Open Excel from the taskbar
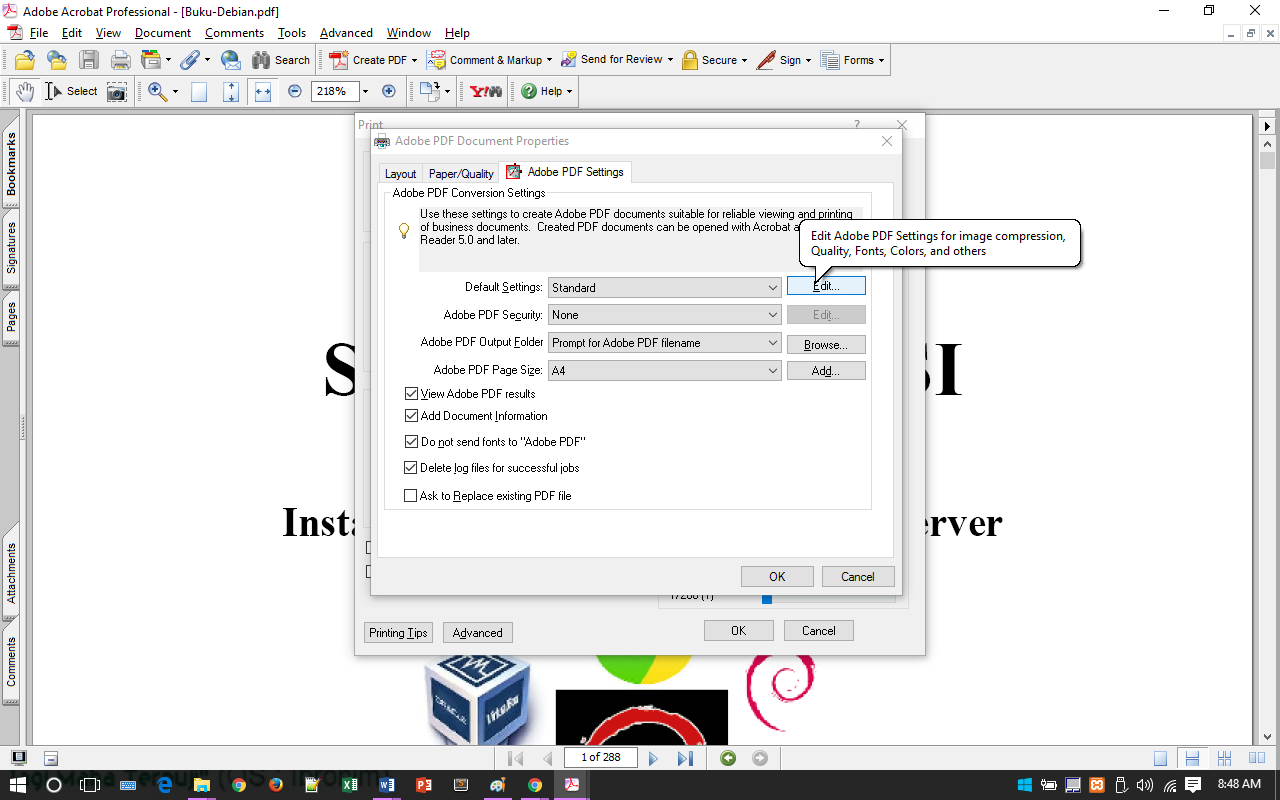 point(350,785)
